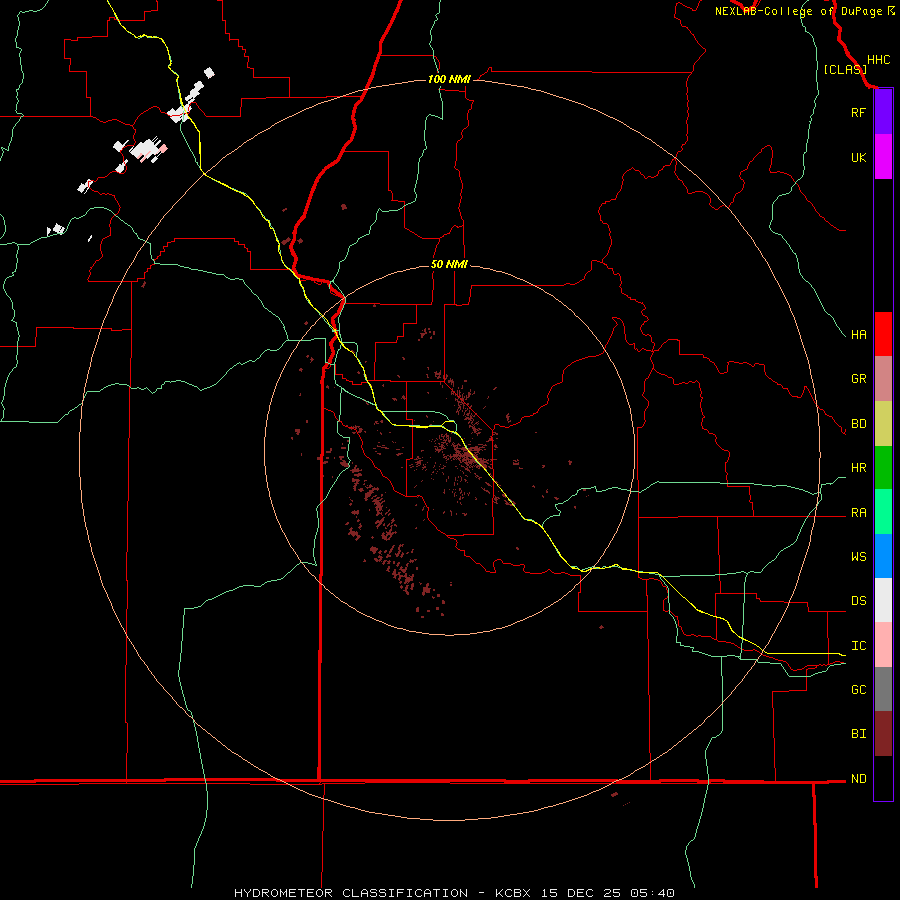Click the HA red legend swatch
Viewport: 900px width, 900px height.
click(883, 334)
